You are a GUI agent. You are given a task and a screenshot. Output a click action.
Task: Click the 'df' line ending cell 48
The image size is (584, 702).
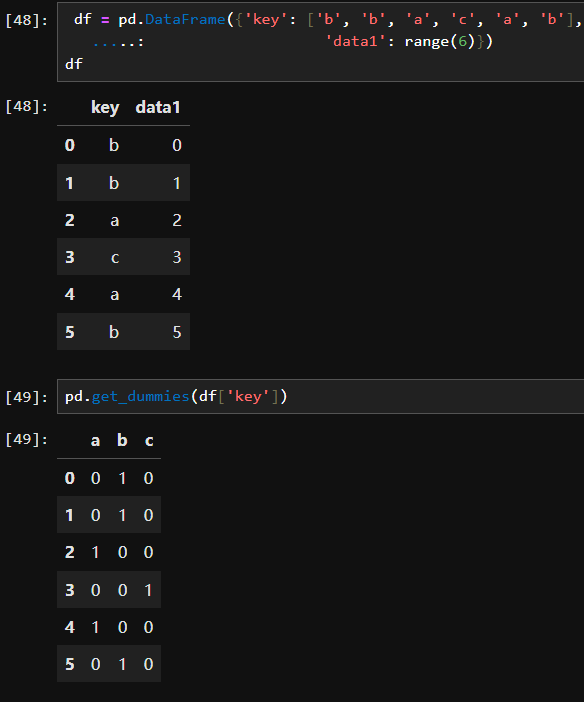click(x=74, y=64)
